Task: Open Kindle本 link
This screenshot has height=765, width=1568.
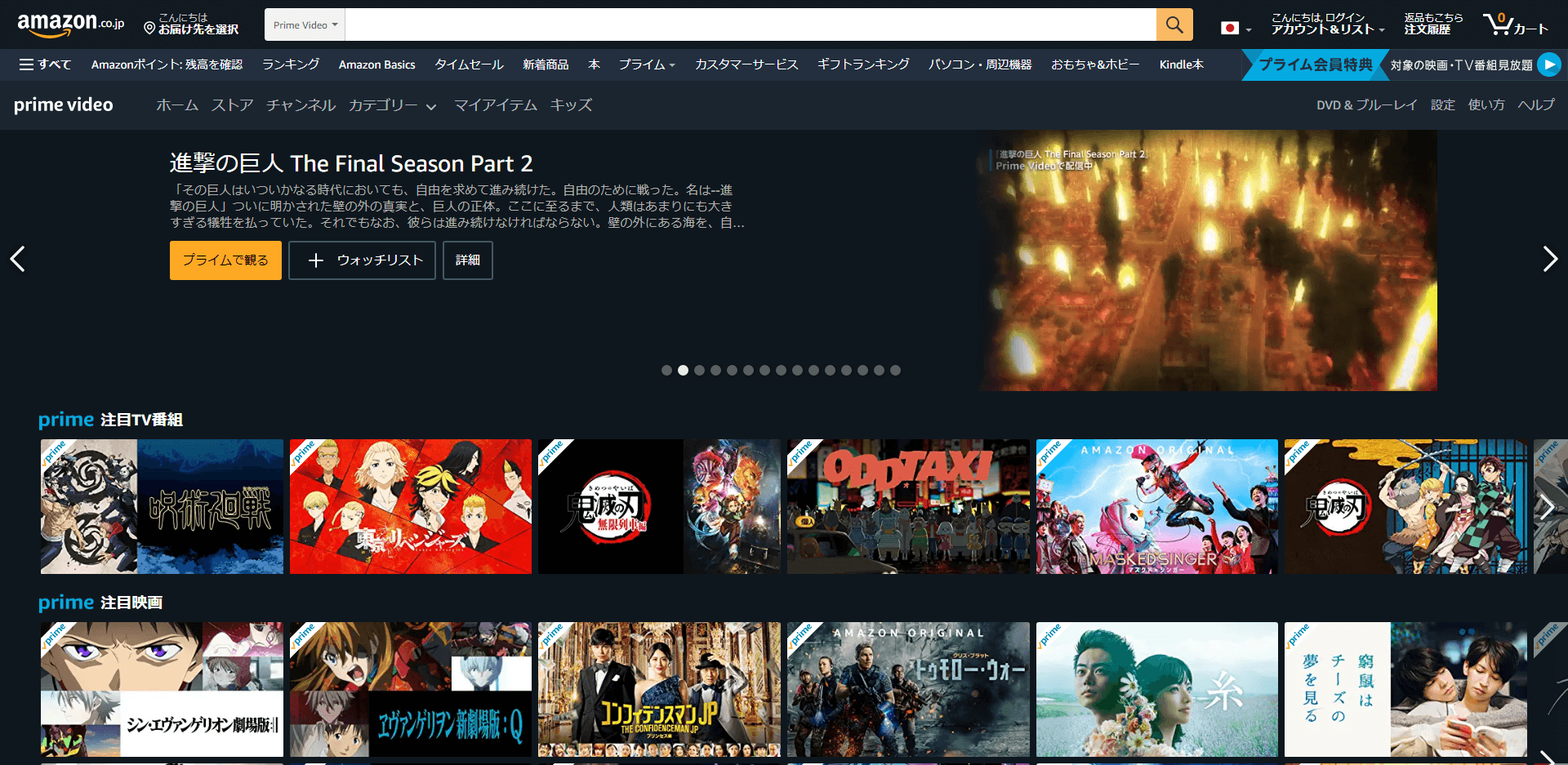Action: pos(1181,64)
